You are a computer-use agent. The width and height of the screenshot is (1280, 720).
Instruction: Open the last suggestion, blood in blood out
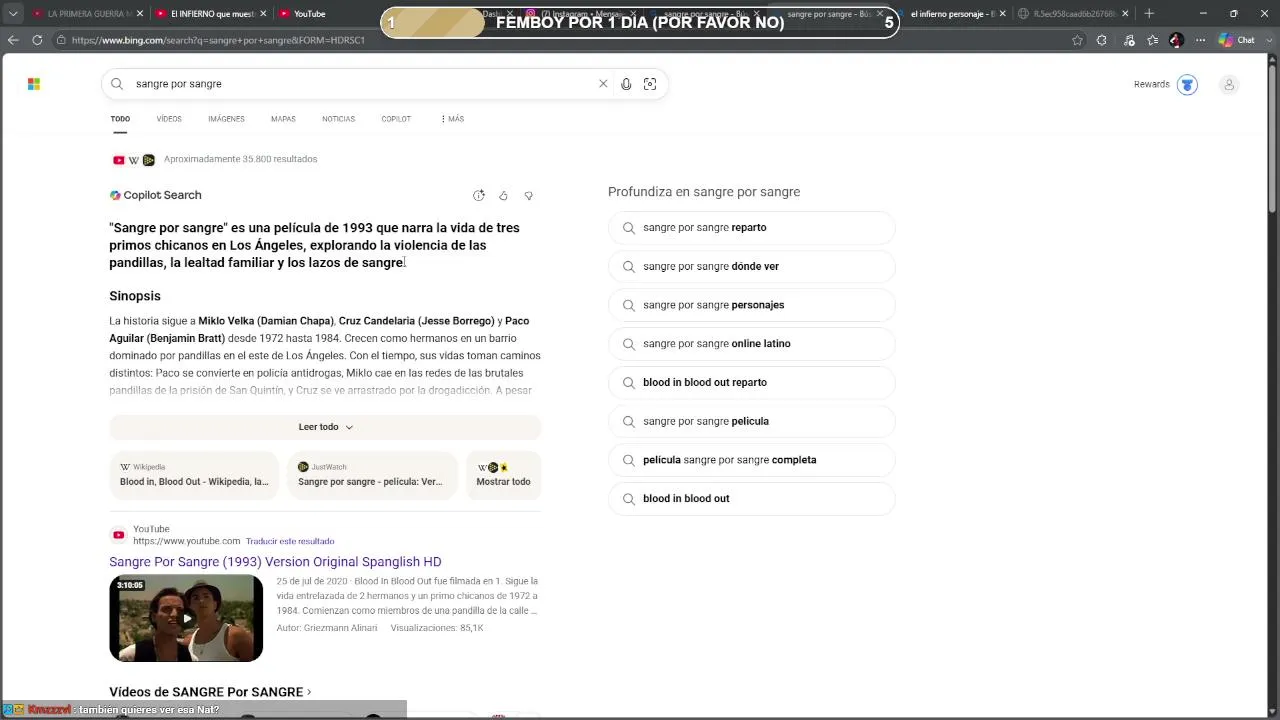(x=751, y=499)
